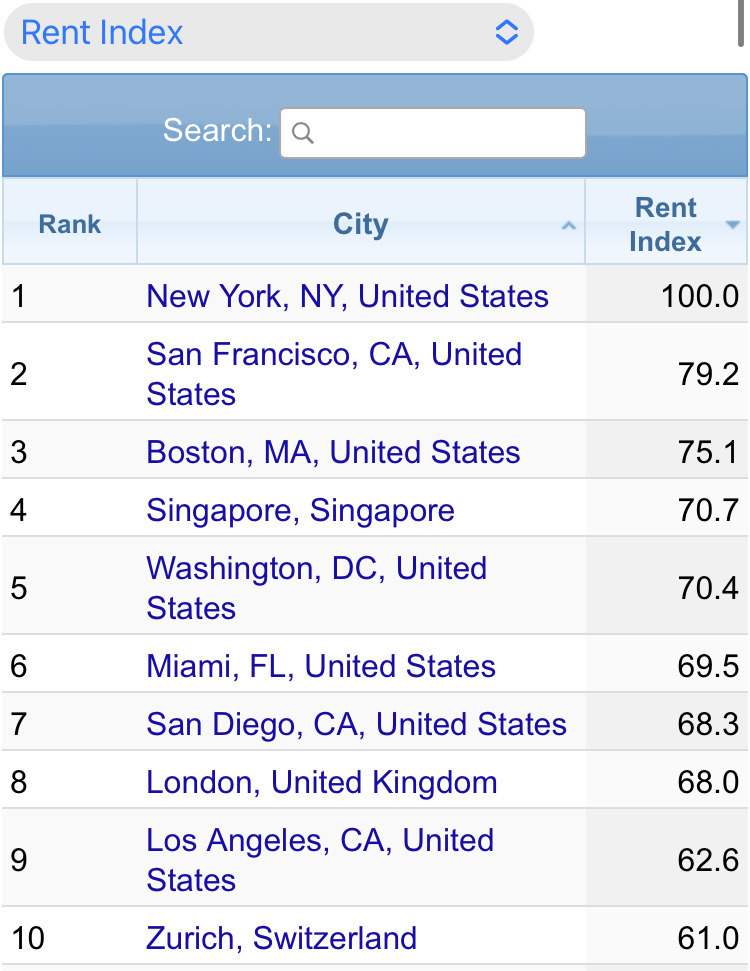Select the Singapore, Singapore city link

coord(300,510)
